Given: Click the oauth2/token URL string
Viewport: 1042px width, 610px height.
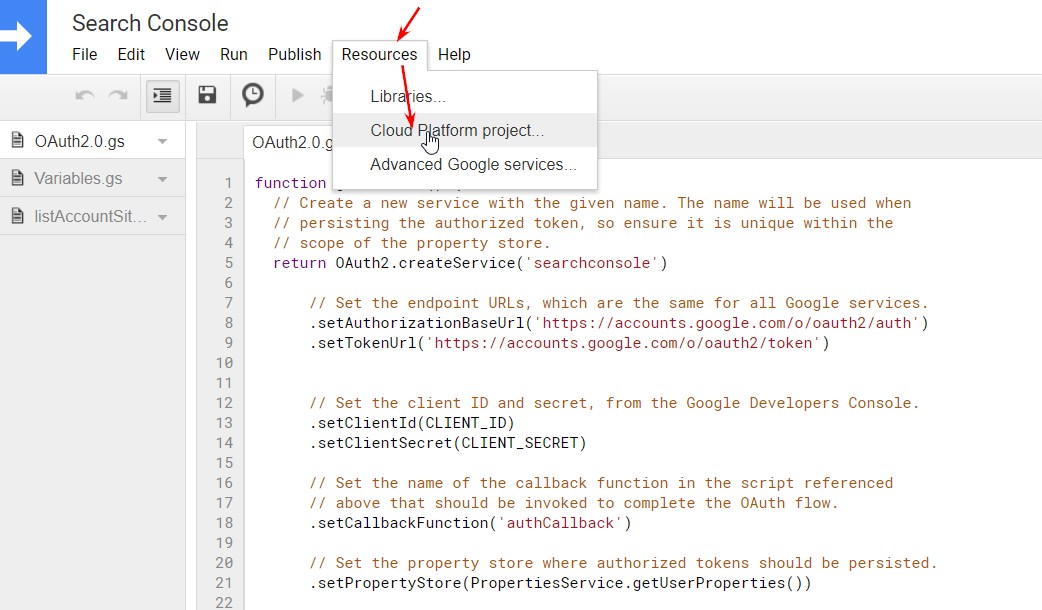Looking at the screenshot, I should (x=623, y=343).
